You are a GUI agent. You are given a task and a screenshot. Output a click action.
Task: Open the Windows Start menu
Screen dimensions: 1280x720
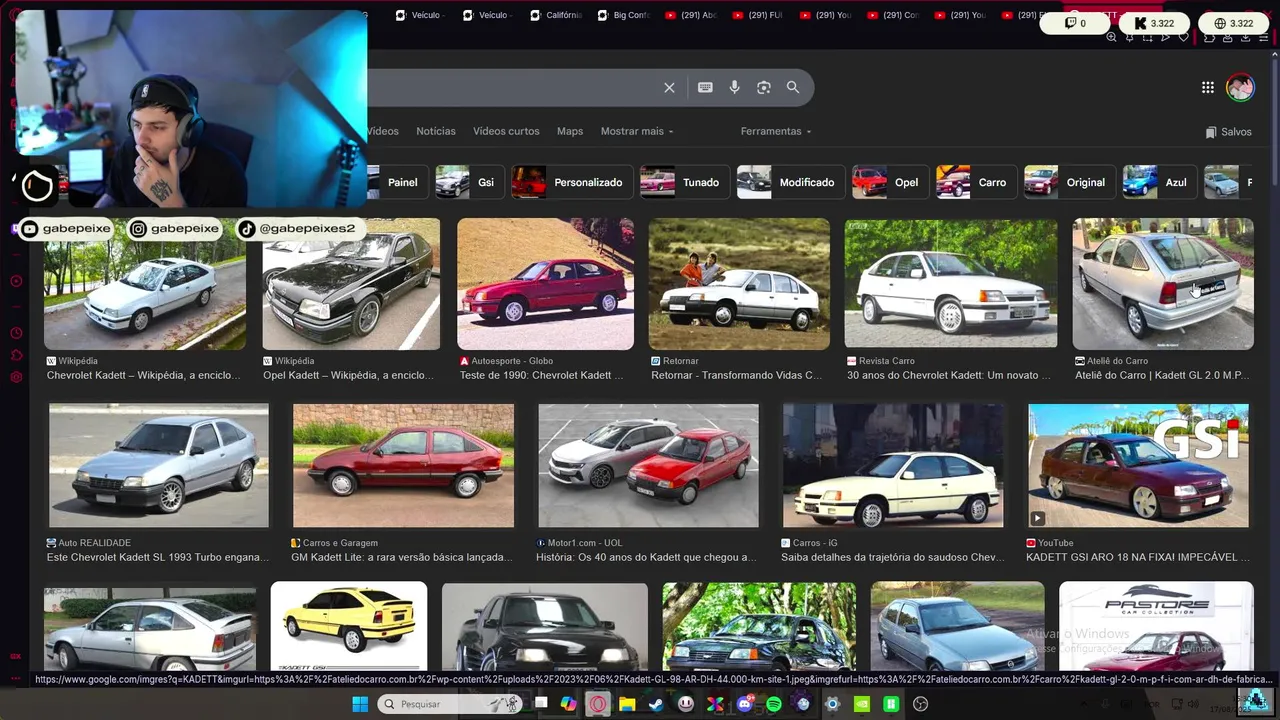tap(360, 704)
